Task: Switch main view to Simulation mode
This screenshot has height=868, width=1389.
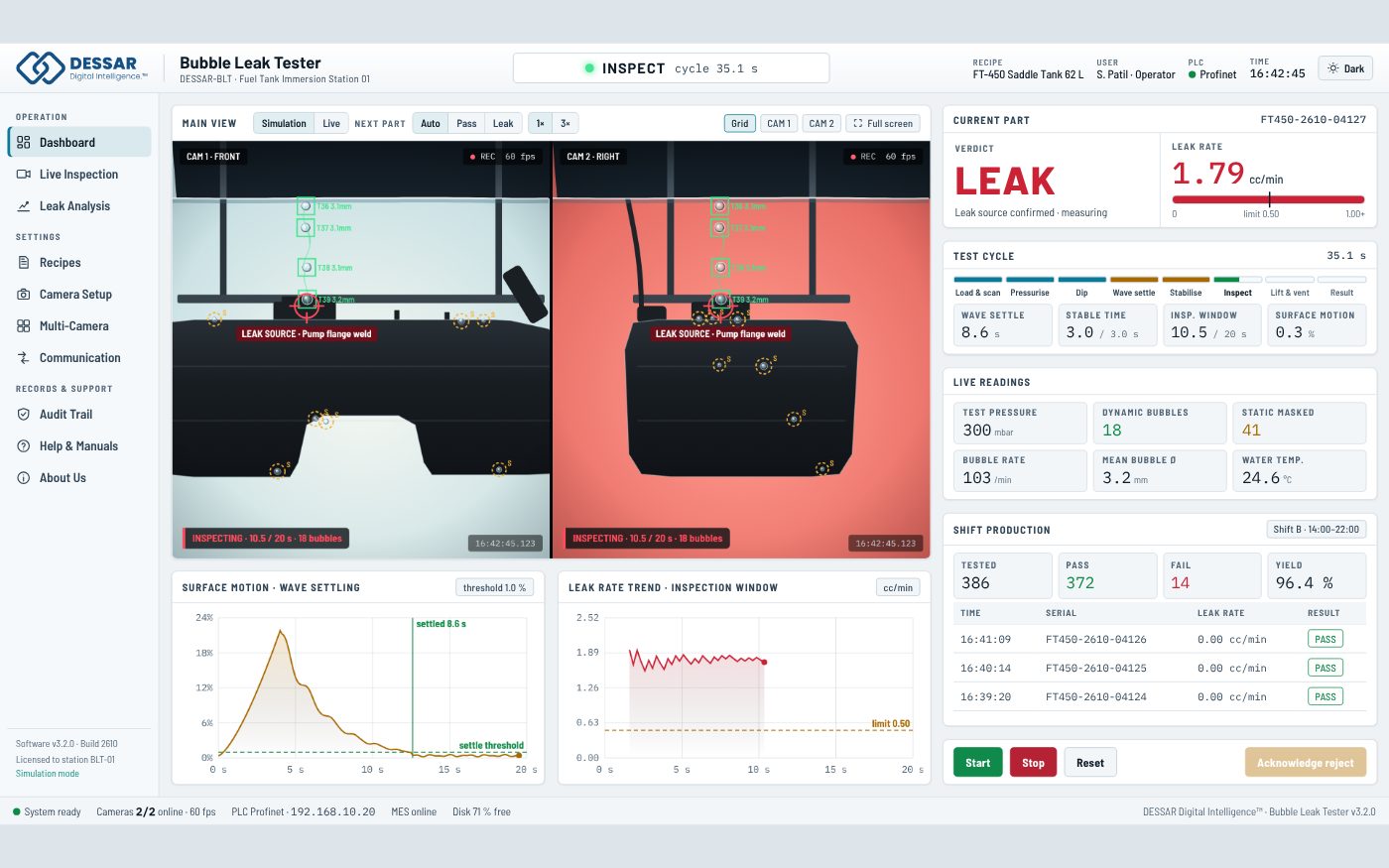Action: pos(284,123)
